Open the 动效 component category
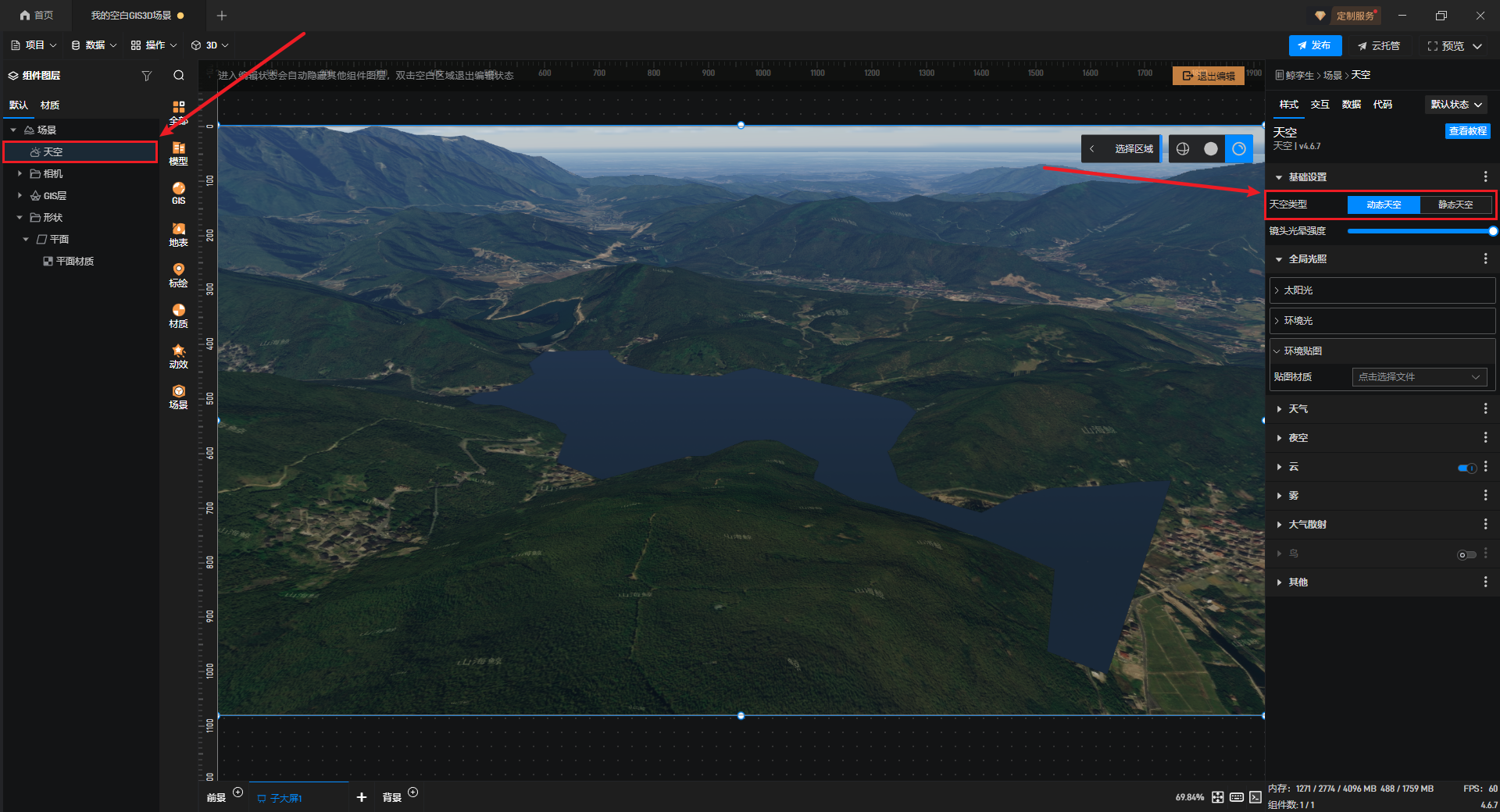Image resolution: width=1500 pixels, height=812 pixels. point(178,356)
